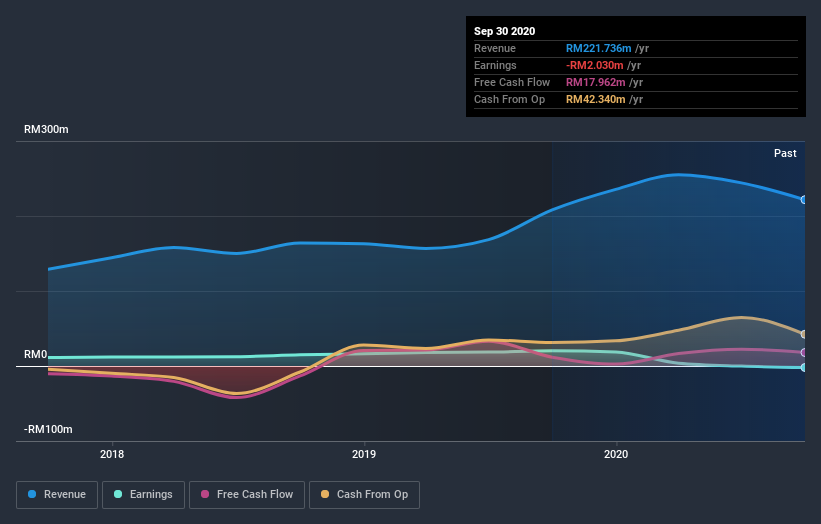Click the Earnings row label in tooltip
This screenshot has height=524, width=821.
(495, 65)
